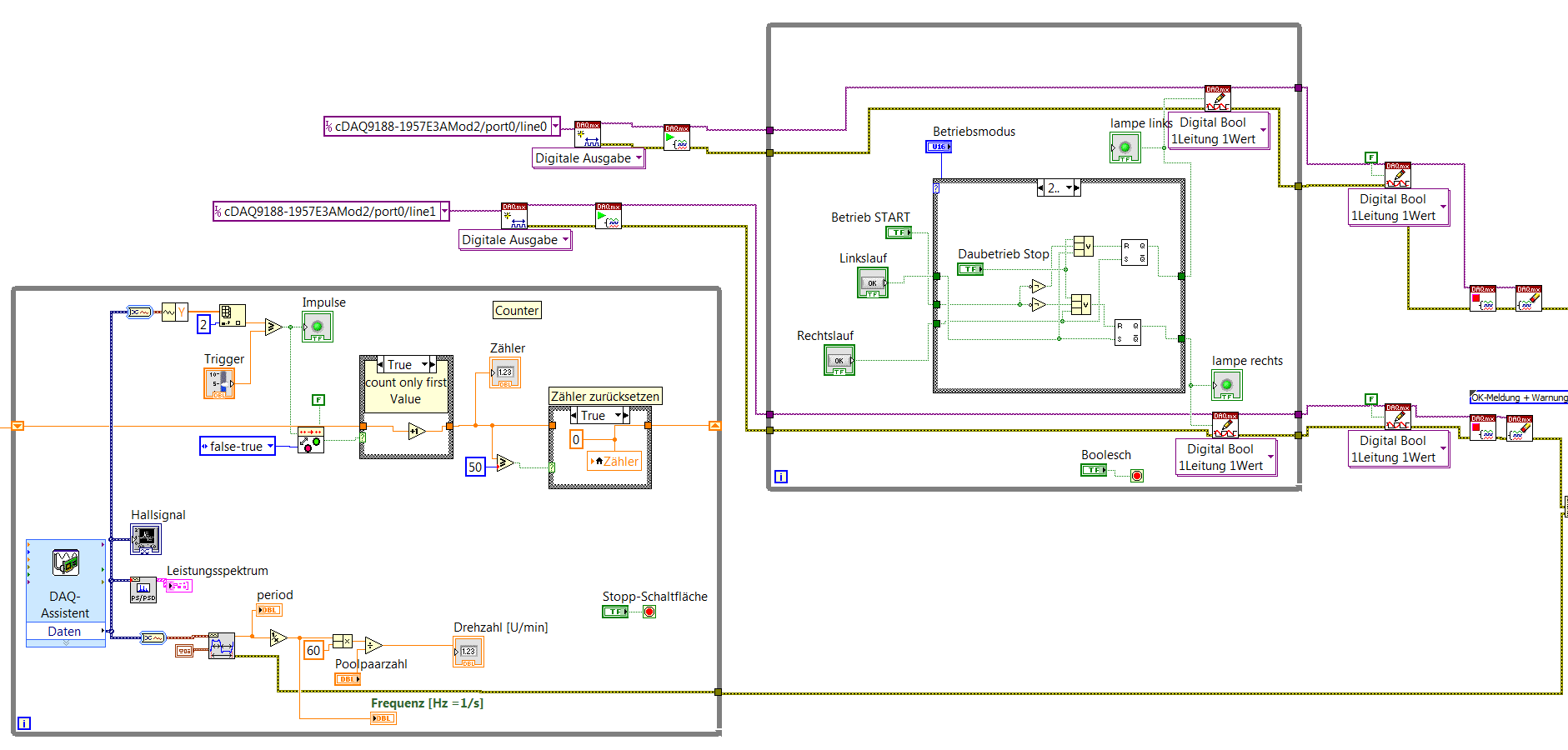Select the lampe links LED indicator

tap(1125, 147)
